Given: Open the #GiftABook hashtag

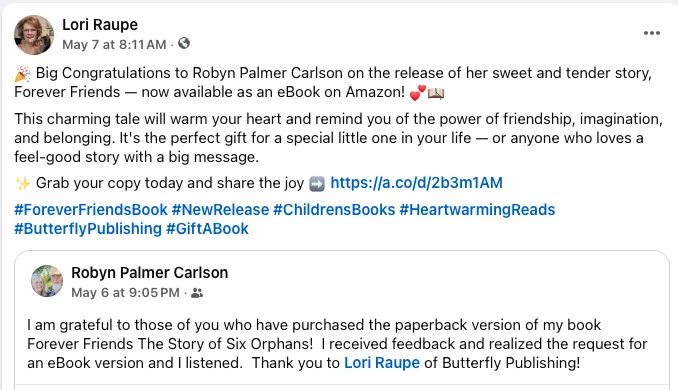Looking at the screenshot, I should (x=208, y=229).
